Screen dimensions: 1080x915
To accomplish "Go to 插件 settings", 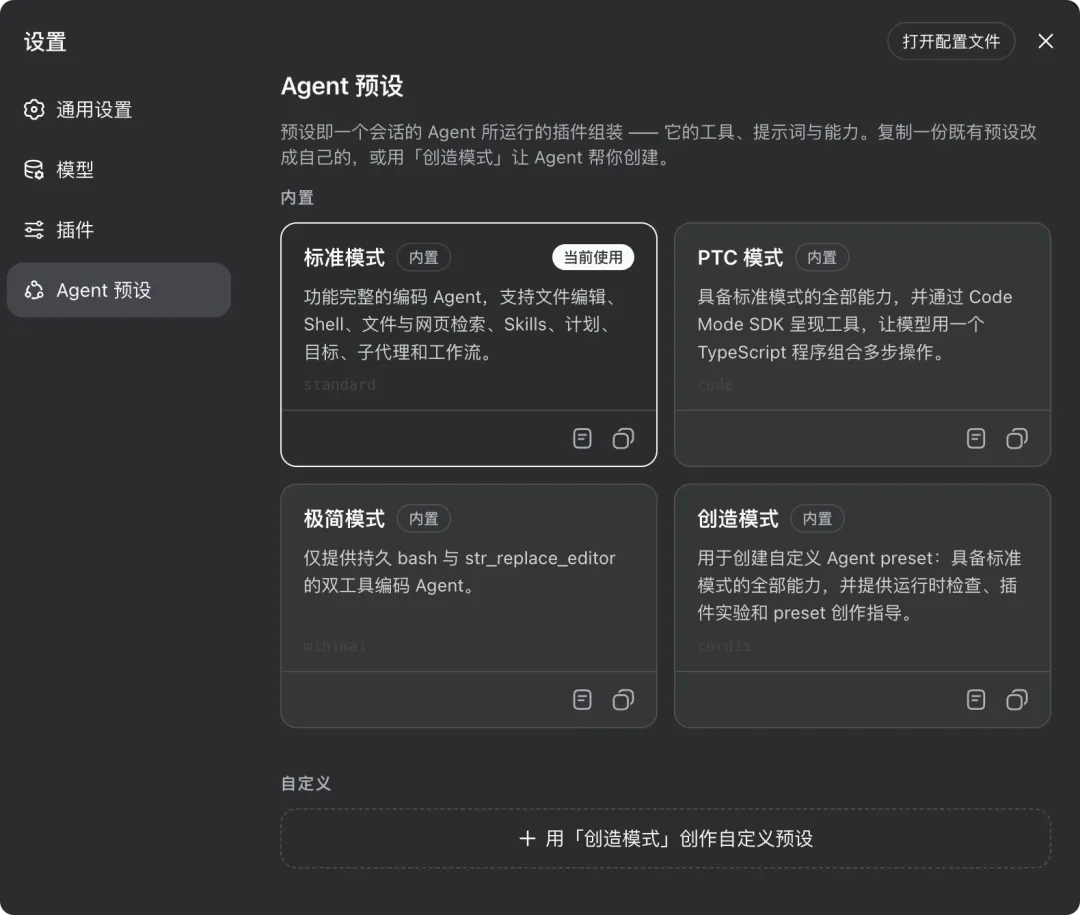I will [118, 229].
